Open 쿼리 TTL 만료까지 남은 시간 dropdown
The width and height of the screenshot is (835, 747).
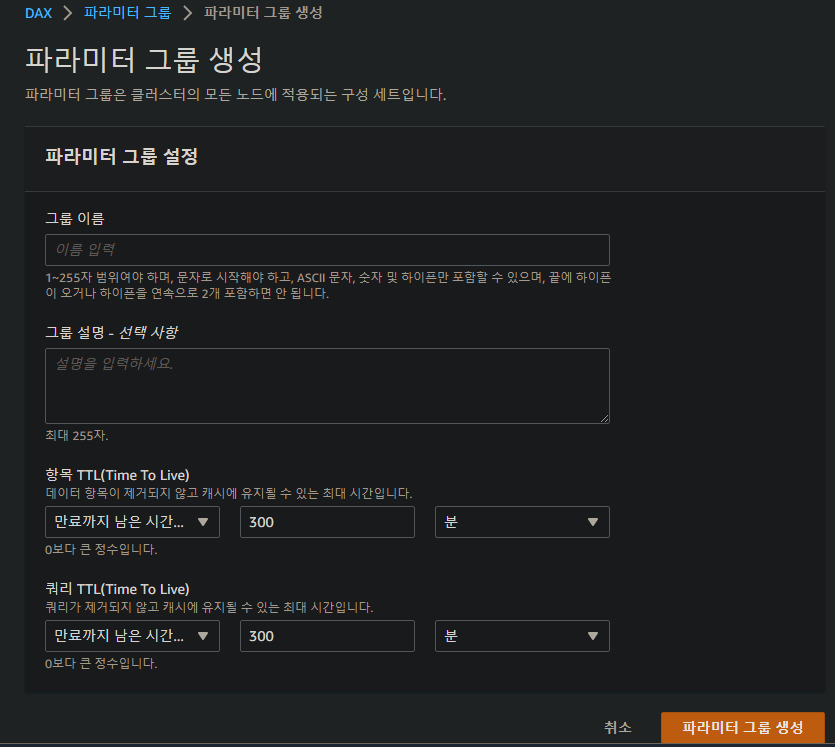click(132, 636)
